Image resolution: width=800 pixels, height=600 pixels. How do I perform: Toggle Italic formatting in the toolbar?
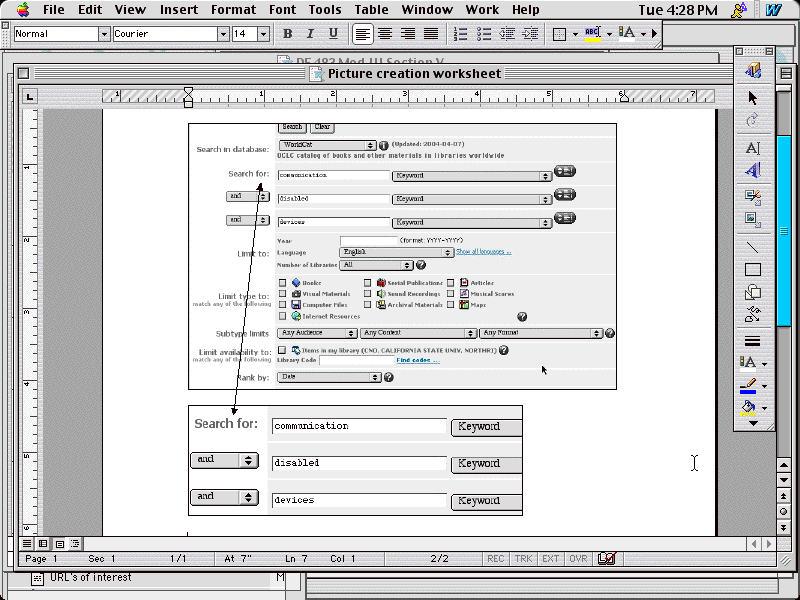pyautogui.click(x=310, y=34)
